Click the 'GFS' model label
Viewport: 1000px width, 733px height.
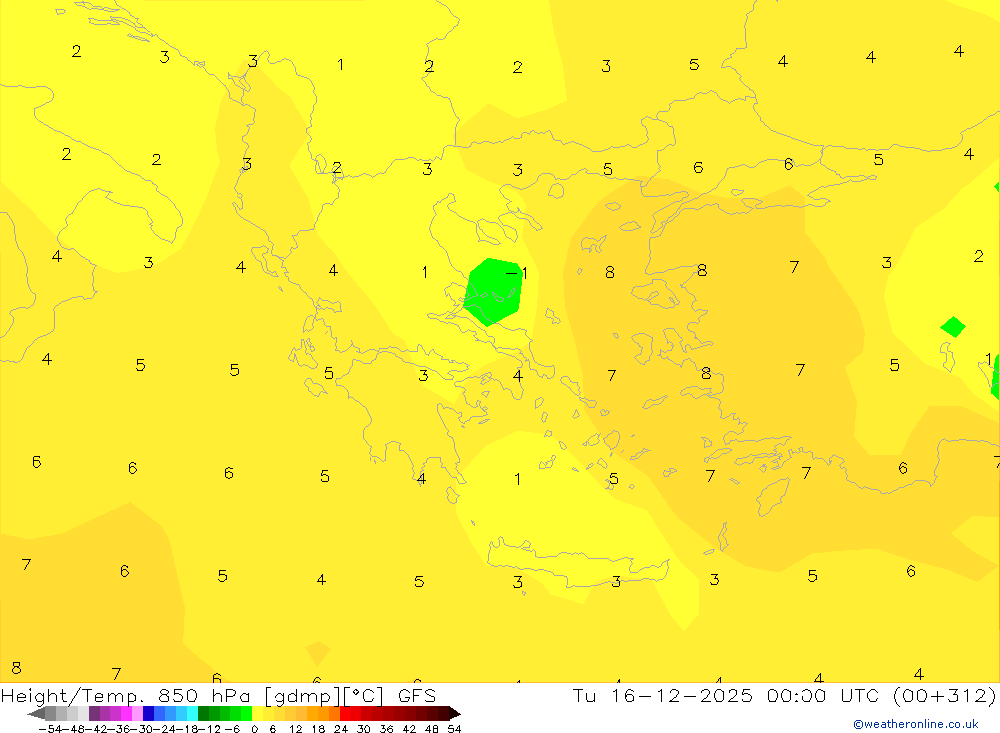417,695
